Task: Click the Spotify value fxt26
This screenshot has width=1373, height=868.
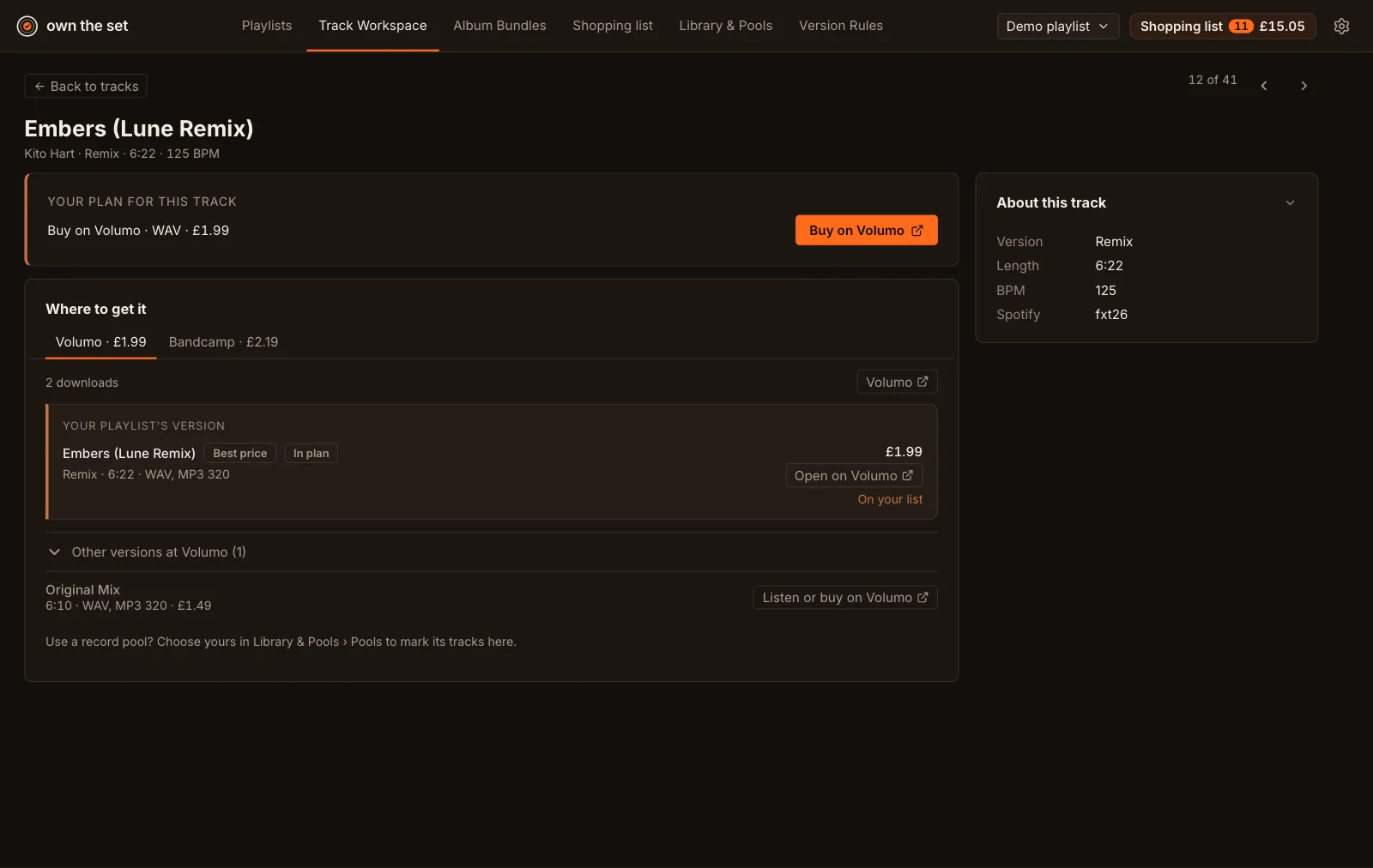Action: pyautogui.click(x=1111, y=315)
